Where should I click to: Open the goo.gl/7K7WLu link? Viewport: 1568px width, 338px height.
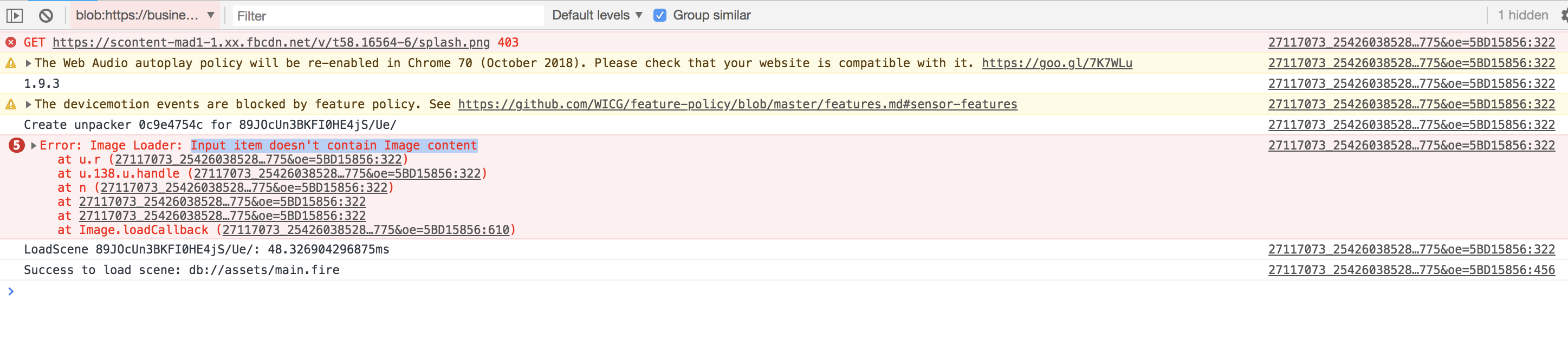coord(1057,63)
